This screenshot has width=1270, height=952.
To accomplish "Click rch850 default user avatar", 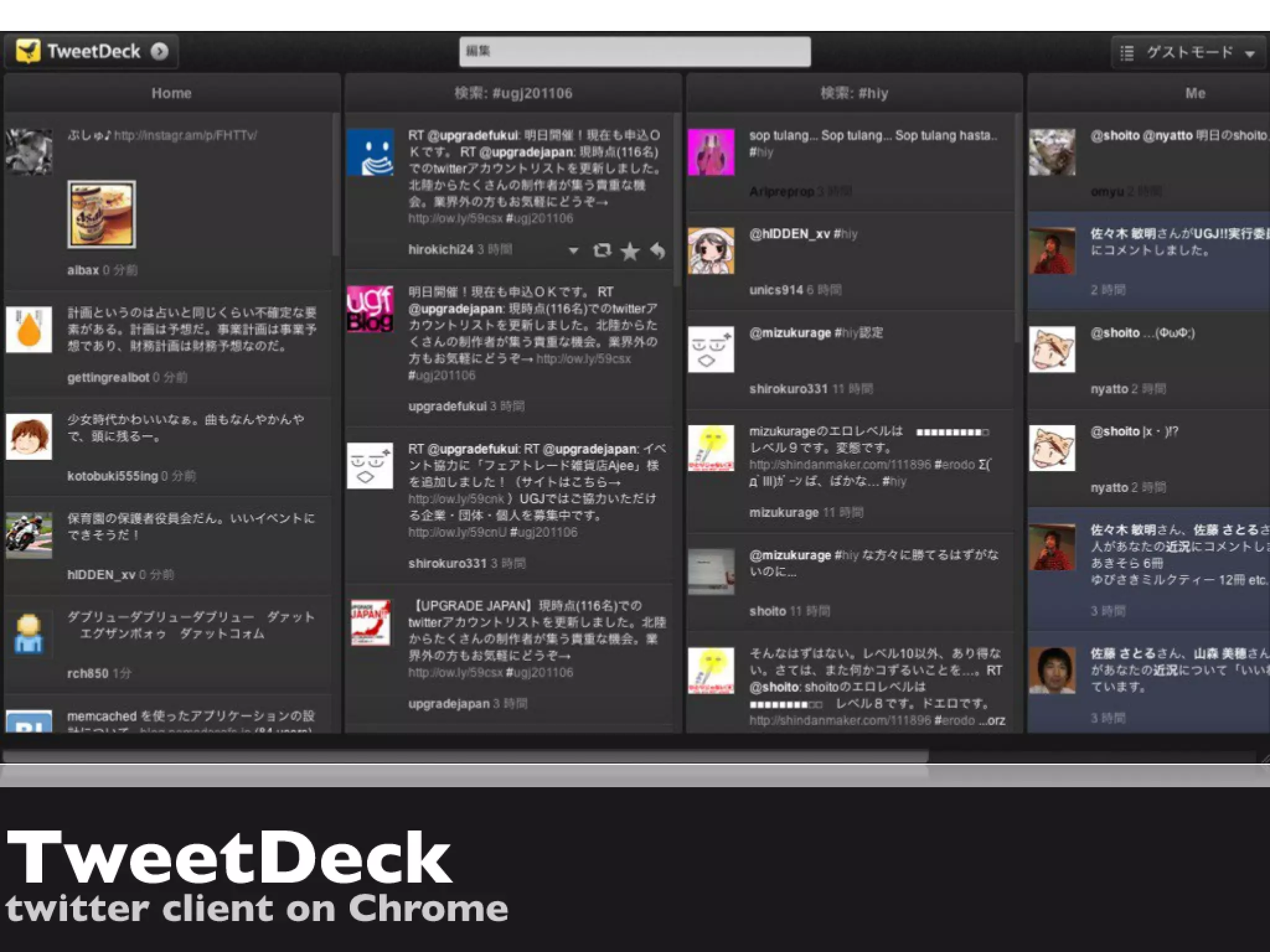I will click(x=29, y=634).
